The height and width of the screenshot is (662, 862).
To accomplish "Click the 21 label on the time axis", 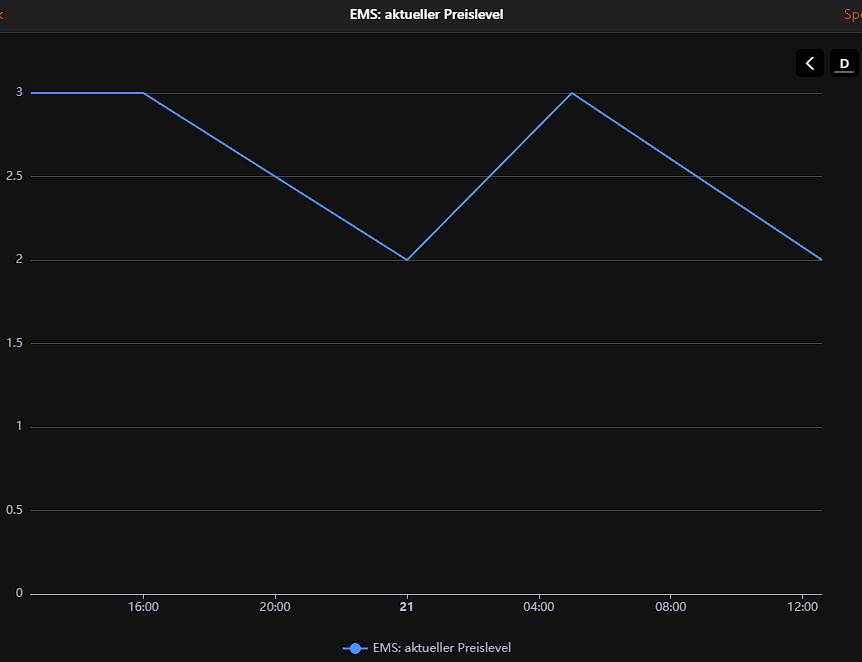I will pyautogui.click(x=406, y=606).
